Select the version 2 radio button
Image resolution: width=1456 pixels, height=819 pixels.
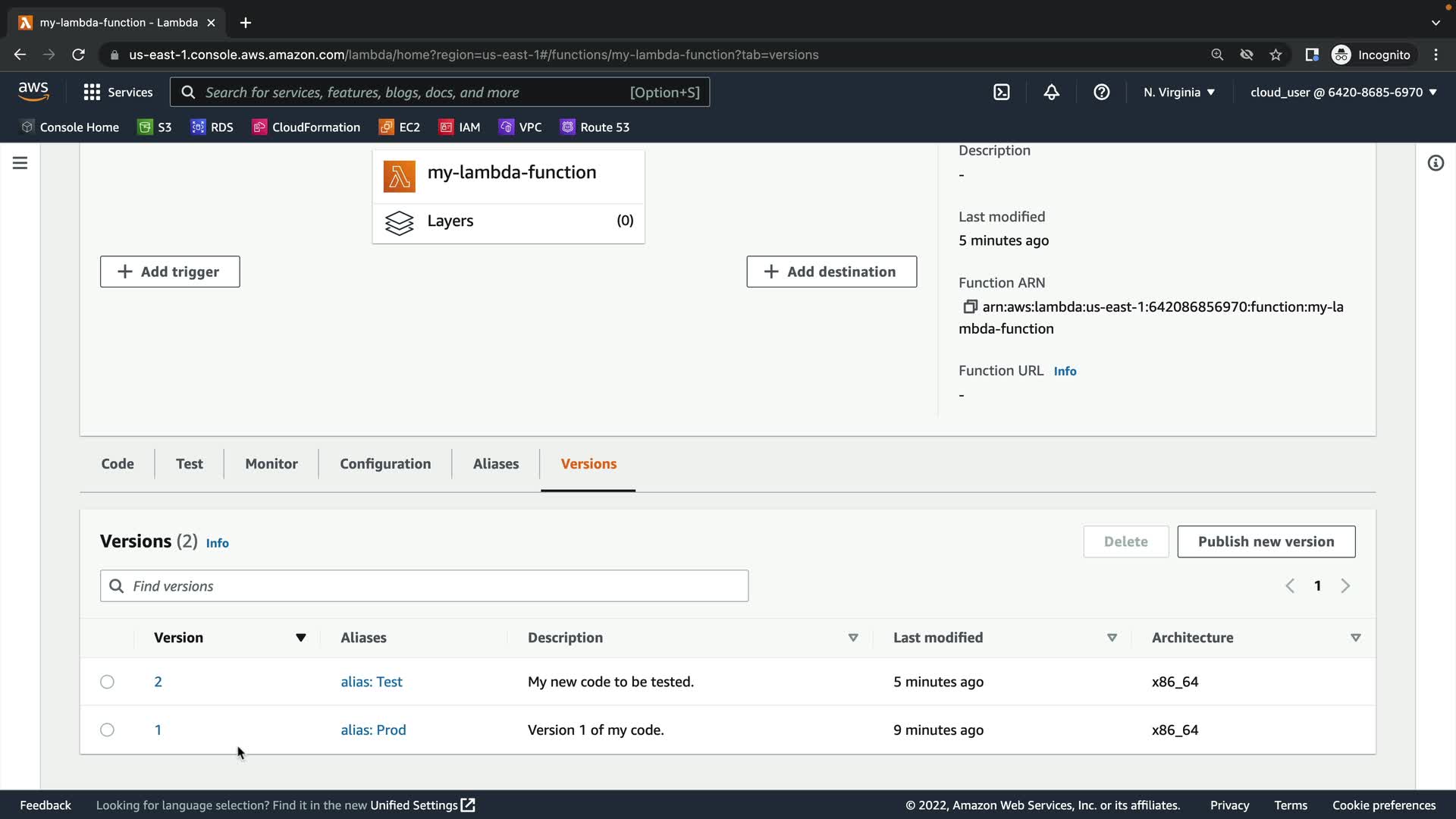click(107, 682)
